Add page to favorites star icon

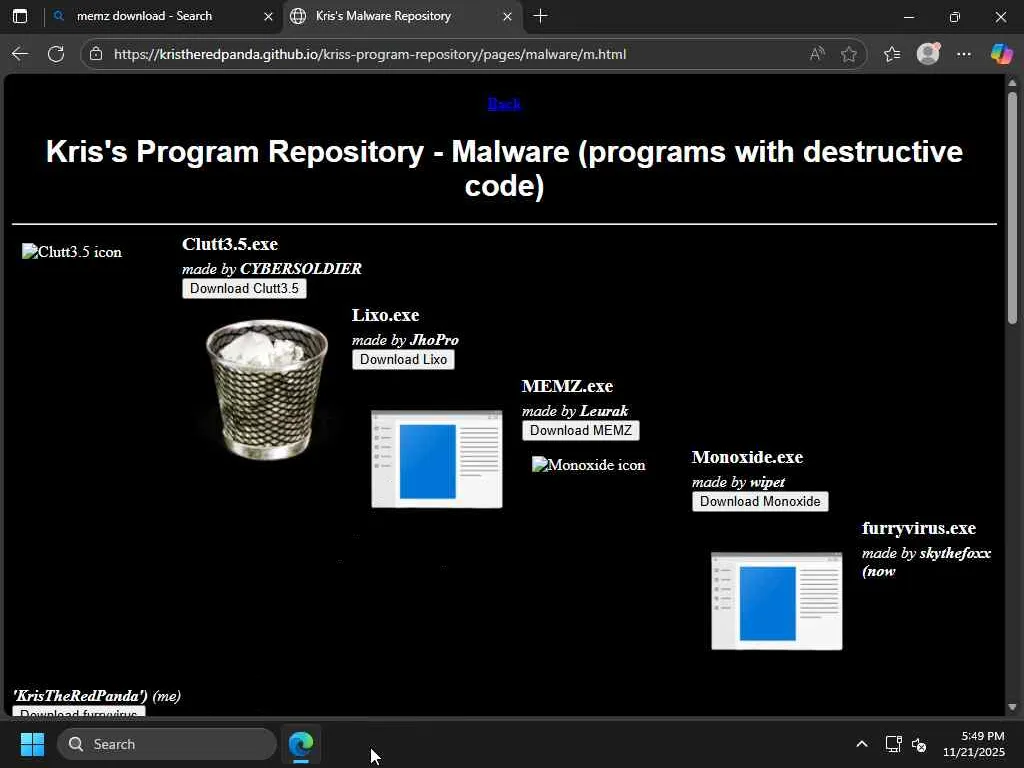(x=848, y=54)
